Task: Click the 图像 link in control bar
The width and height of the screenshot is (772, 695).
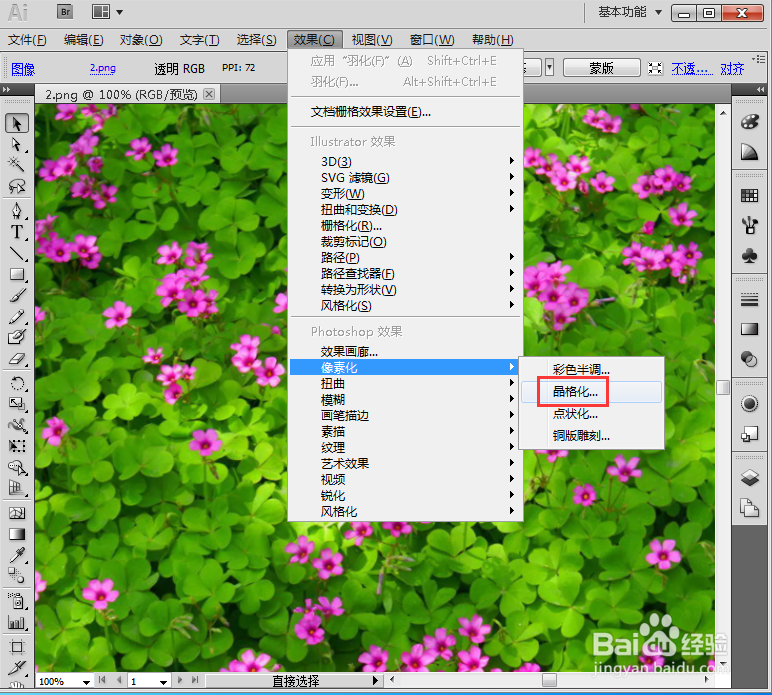Action: click(23, 69)
